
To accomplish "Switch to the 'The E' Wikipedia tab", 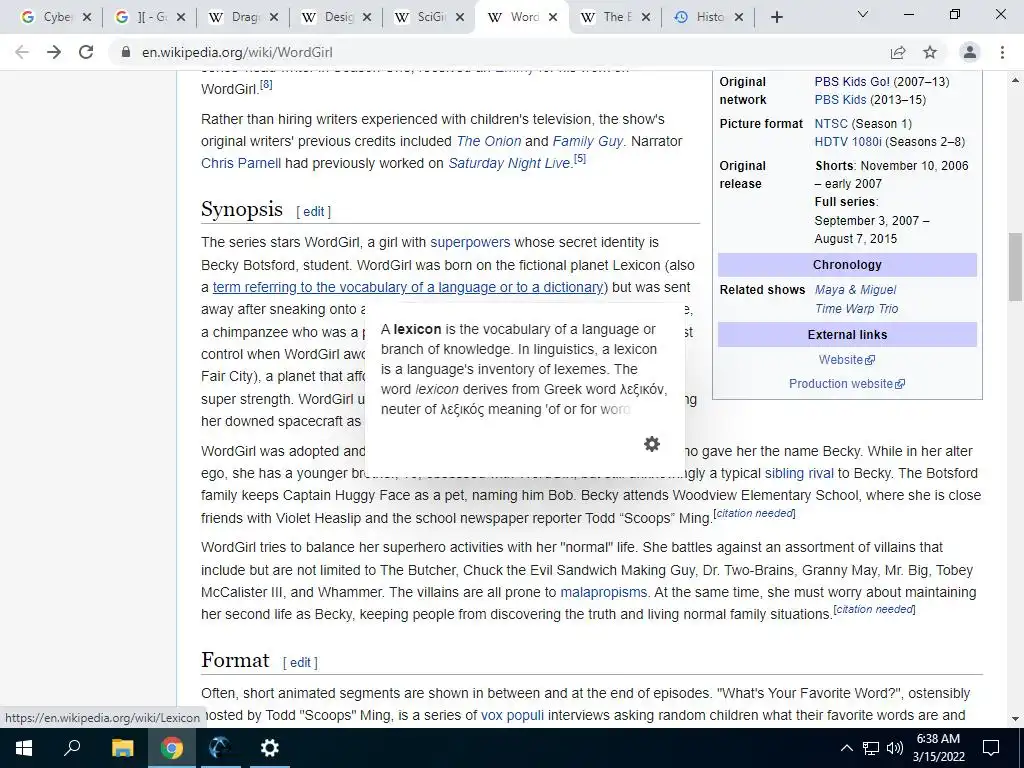I will [607, 18].
